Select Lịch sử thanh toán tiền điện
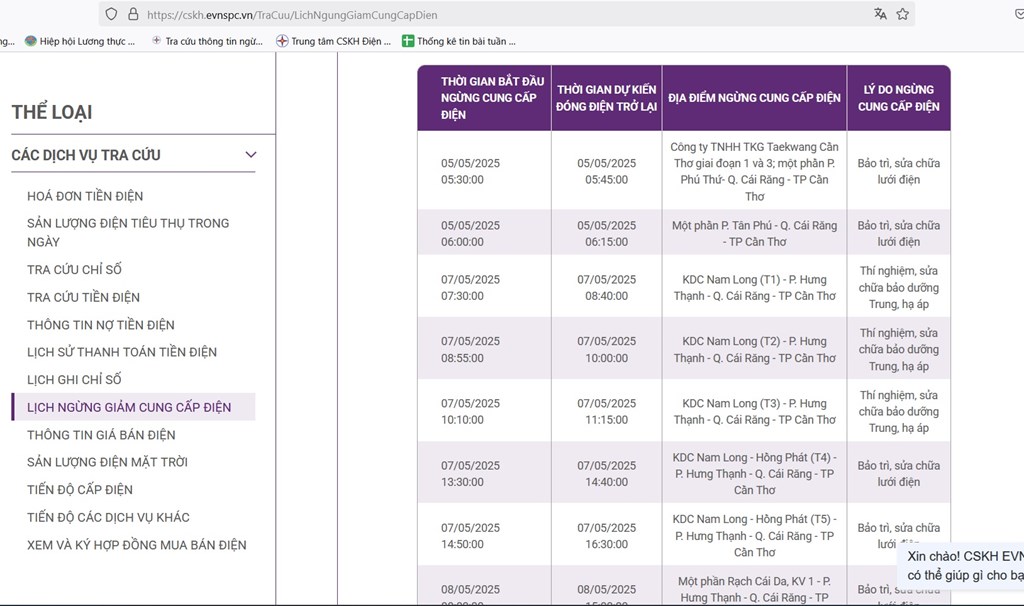 122,352
